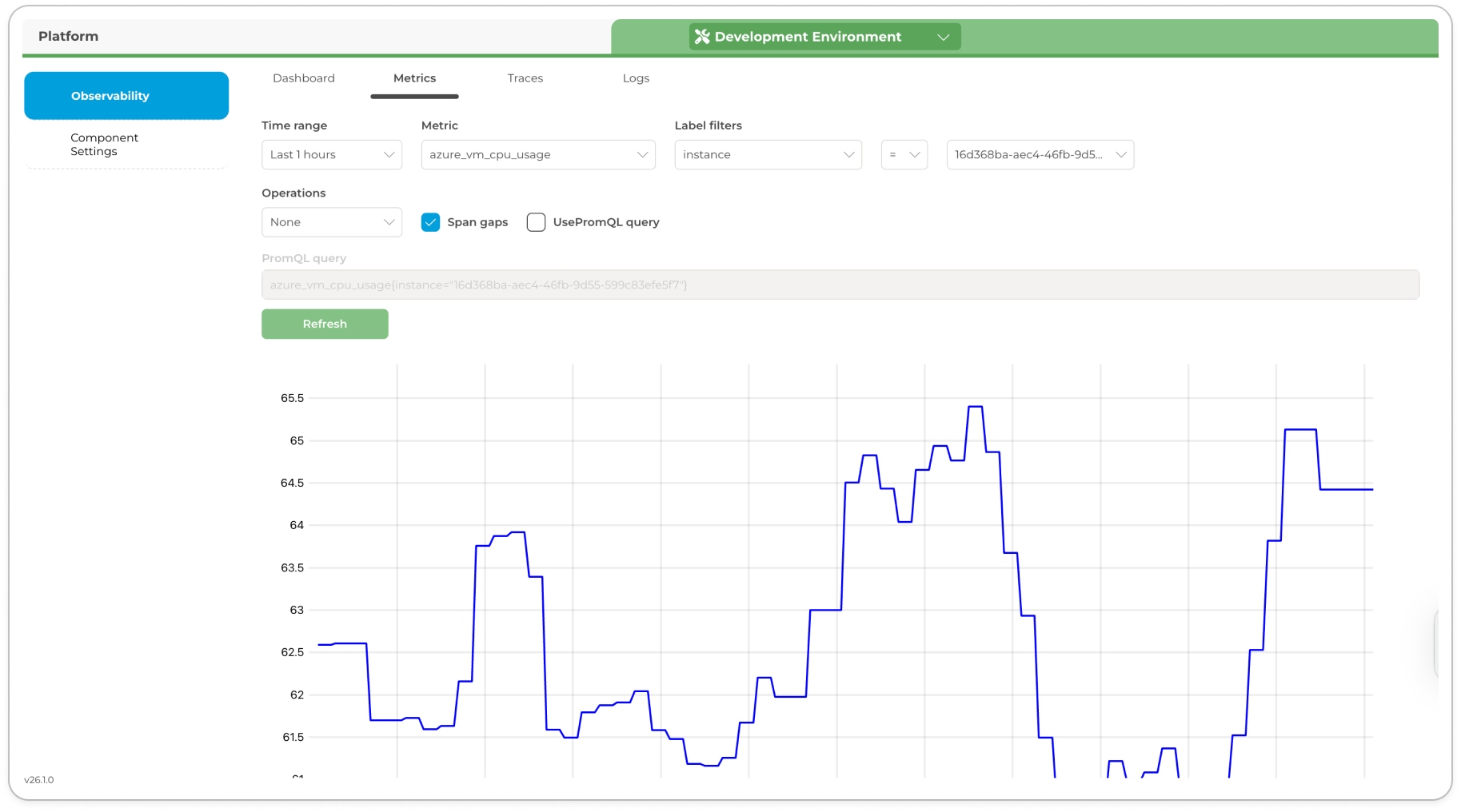The height and width of the screenshot is (812, 1461).
Task: Click the Operations dropdown chevron icon
Action: pyautogui.click(x=389, y=222)
